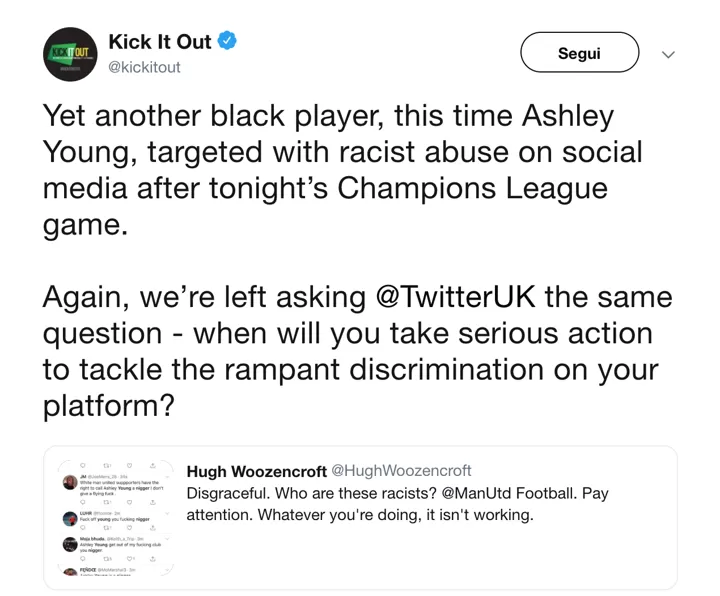720x596 pixels.
Task: Click JM's avatar in the thumbnail
Action: 70,482
